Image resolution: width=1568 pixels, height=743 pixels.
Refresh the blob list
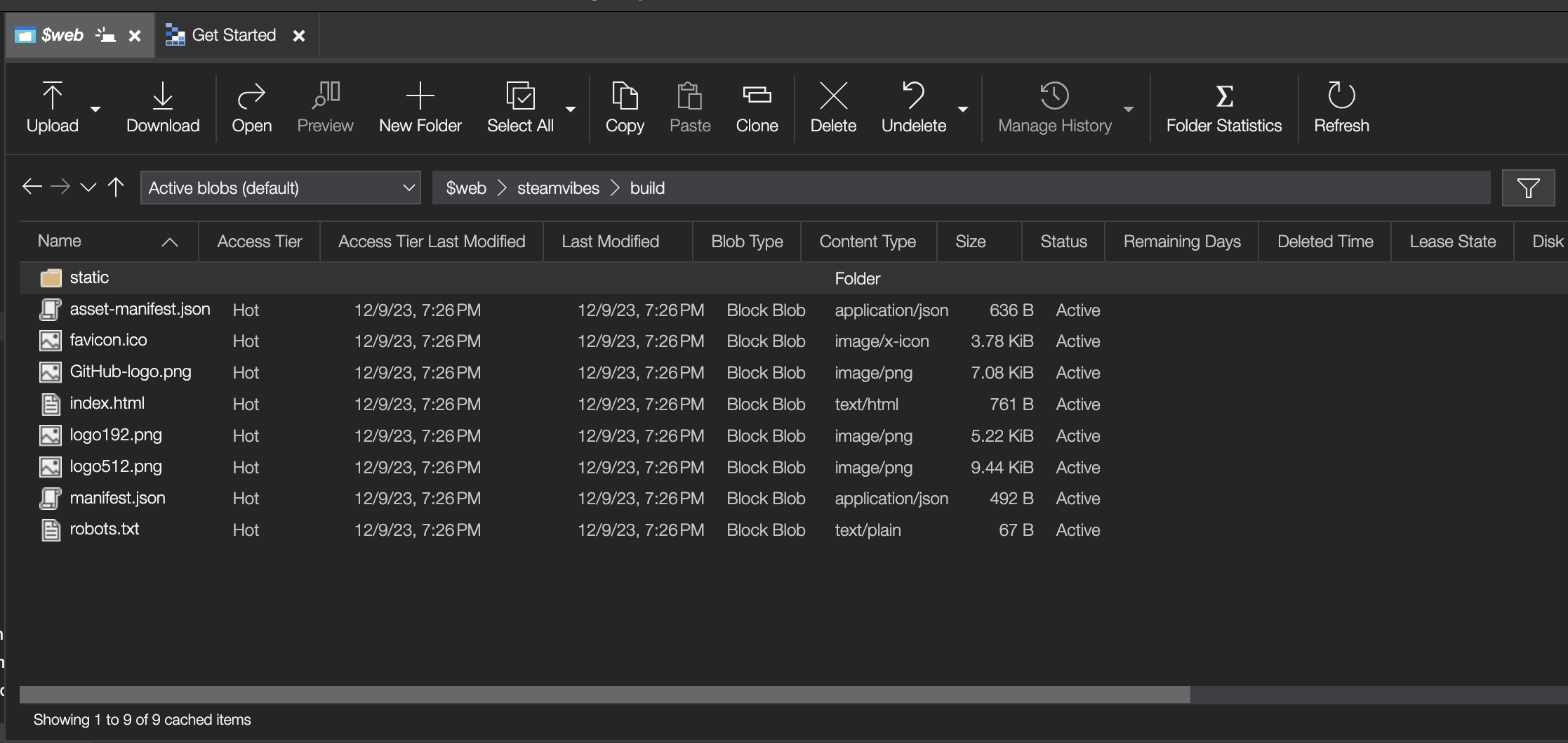click(x=1341, y=107)
